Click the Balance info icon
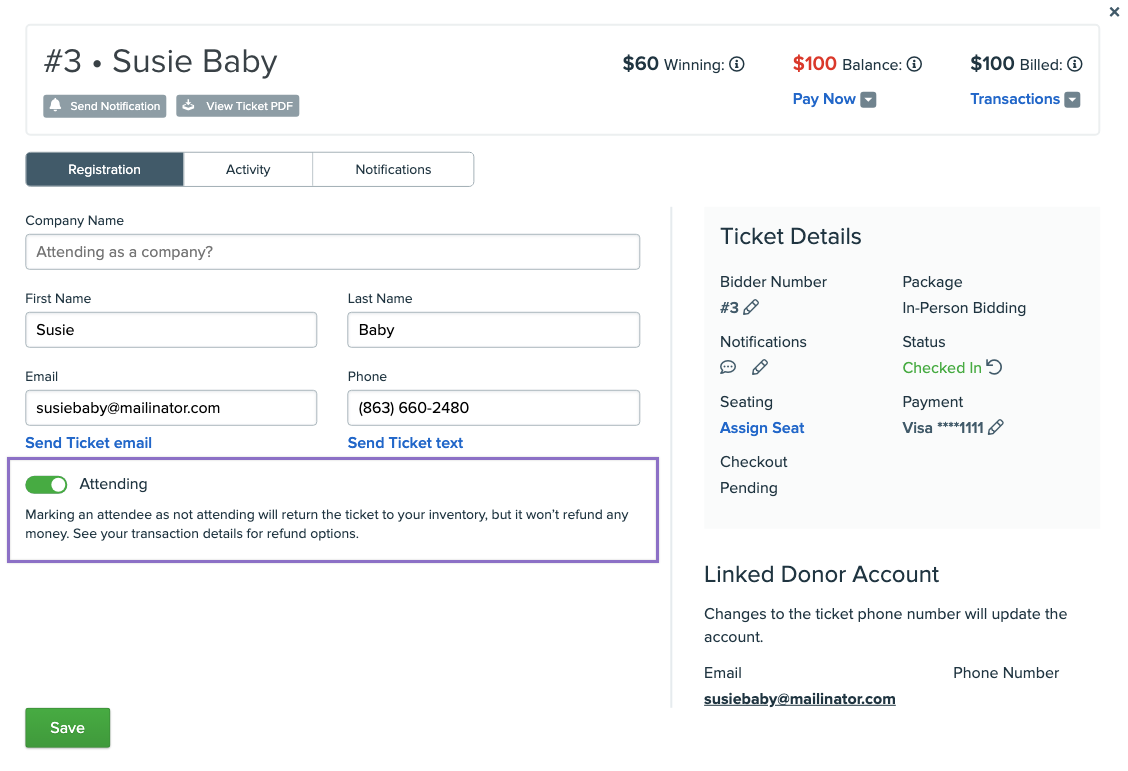The height and width of the screenshot is (771, 1128). tap(914, 65)
